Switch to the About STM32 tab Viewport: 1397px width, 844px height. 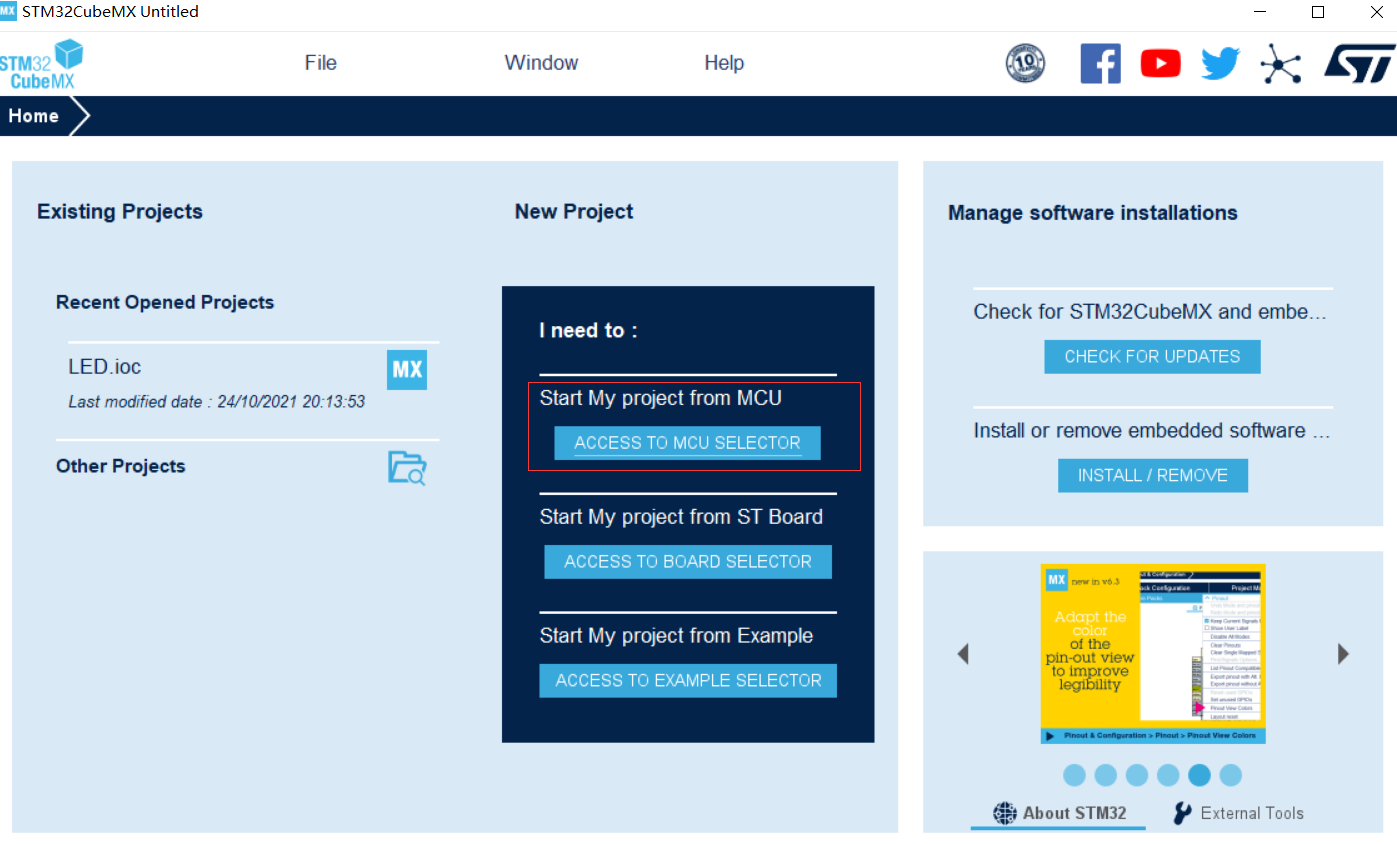[1059, 813]
